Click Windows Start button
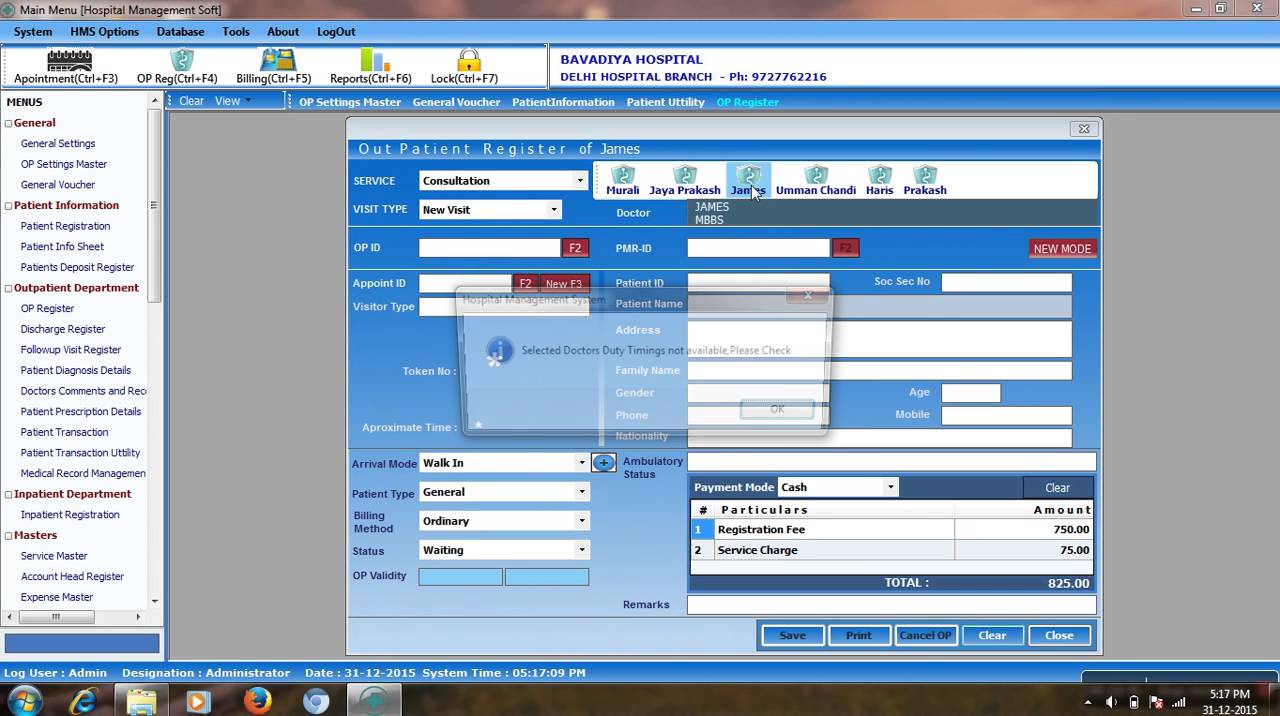 24,700
